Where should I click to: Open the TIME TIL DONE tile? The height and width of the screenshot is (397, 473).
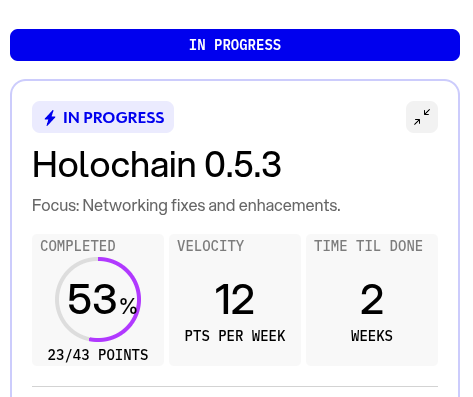click(372, 300)
